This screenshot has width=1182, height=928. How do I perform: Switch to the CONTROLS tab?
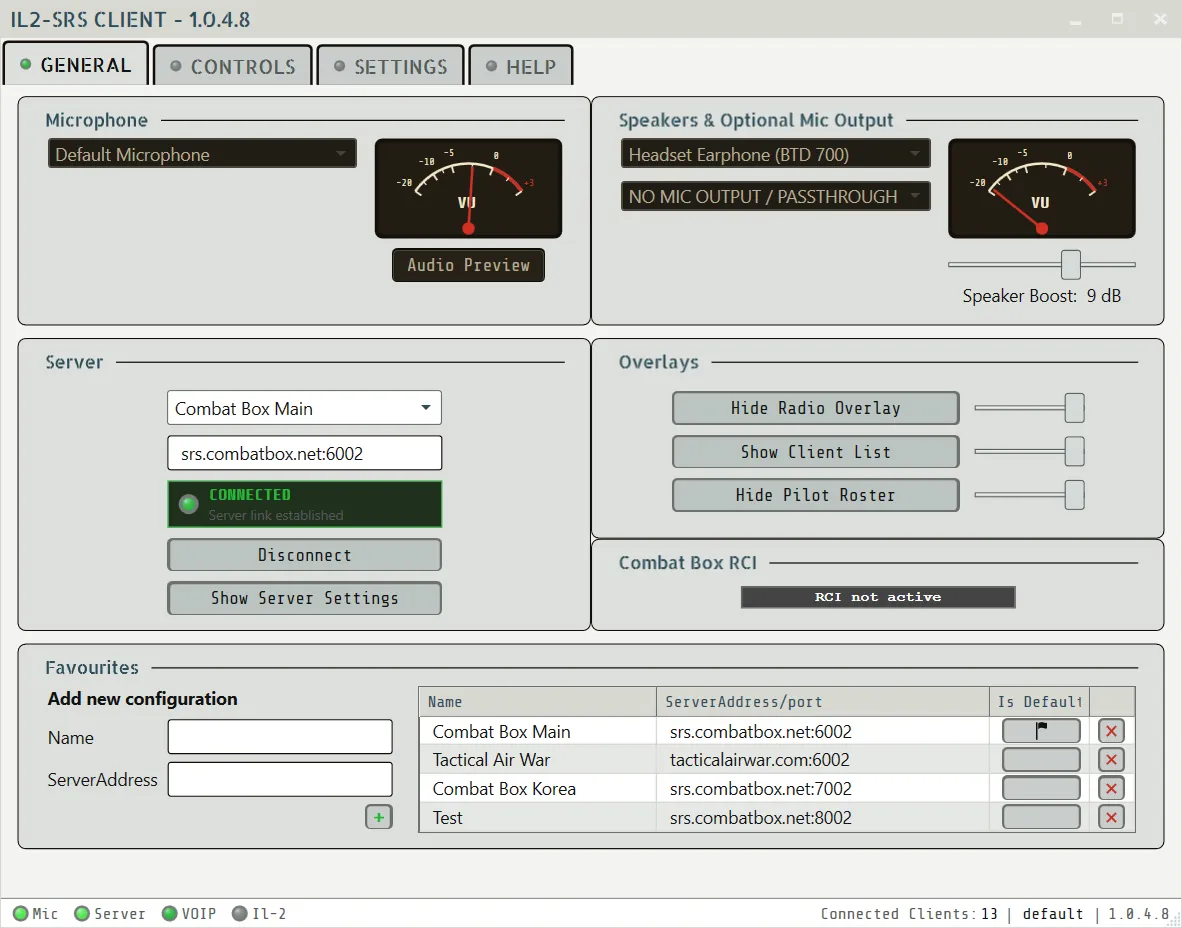[233, 66]
